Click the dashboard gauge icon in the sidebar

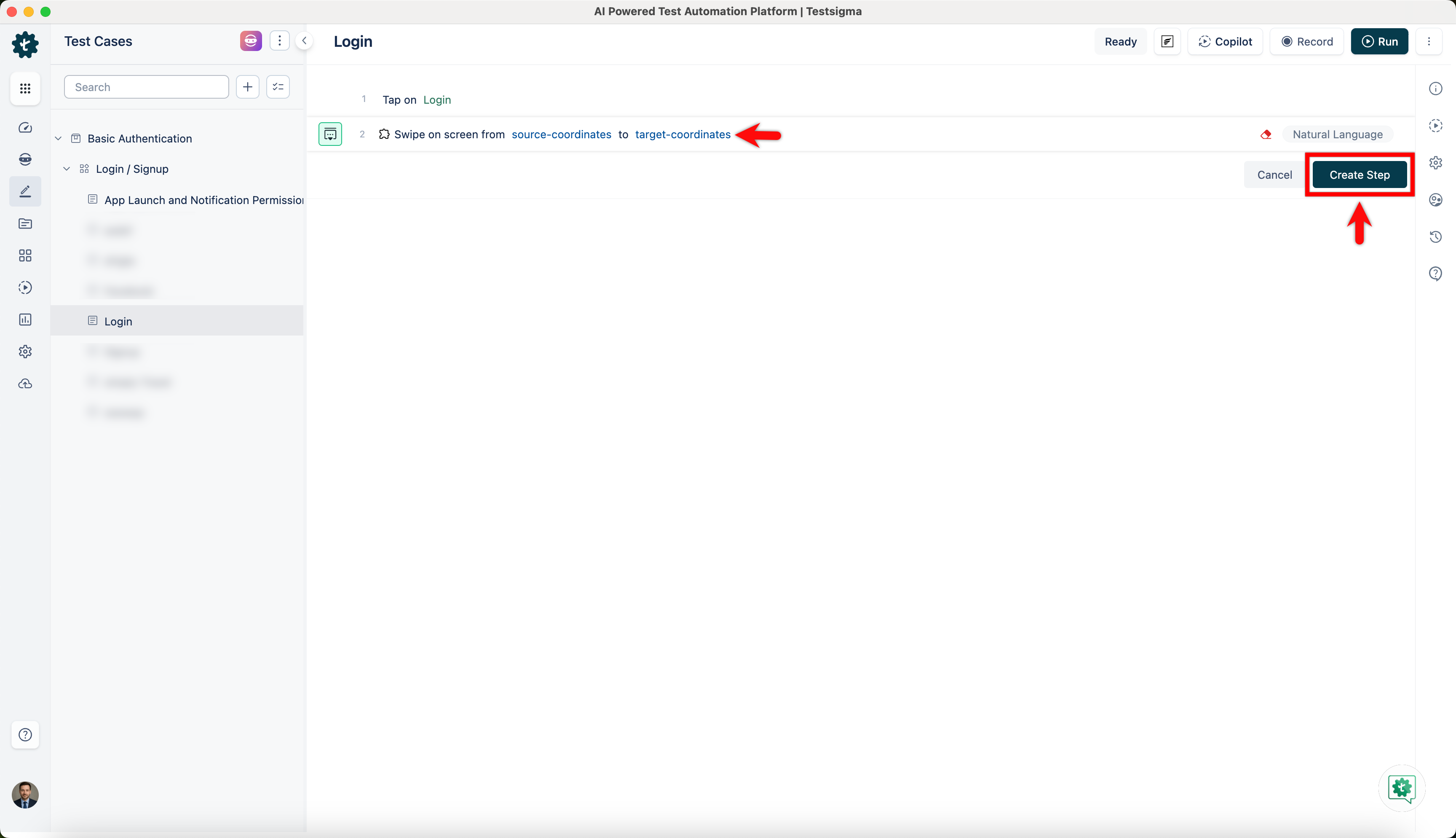click(25, 128)
